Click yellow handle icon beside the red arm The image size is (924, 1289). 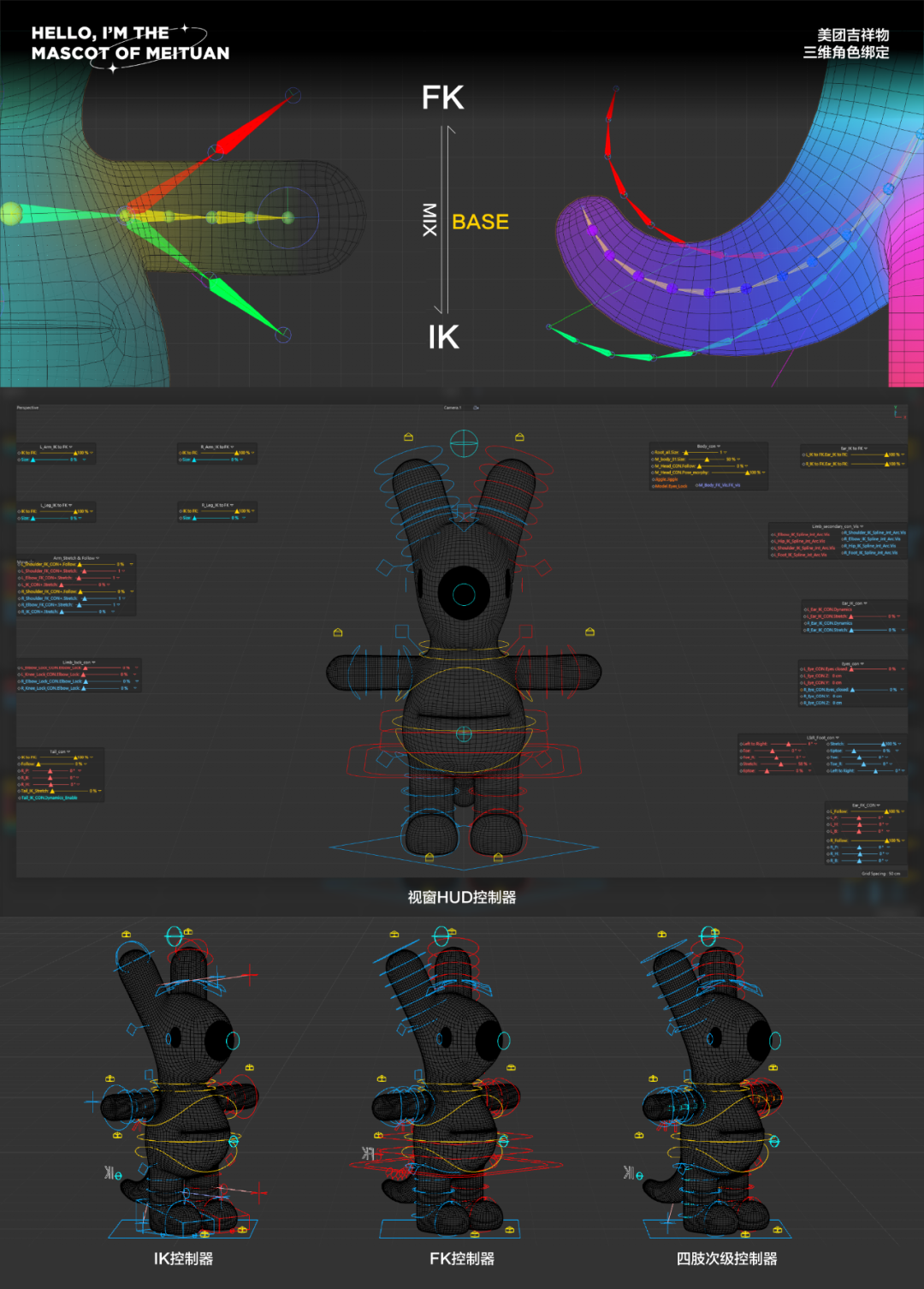coord(589,632)
